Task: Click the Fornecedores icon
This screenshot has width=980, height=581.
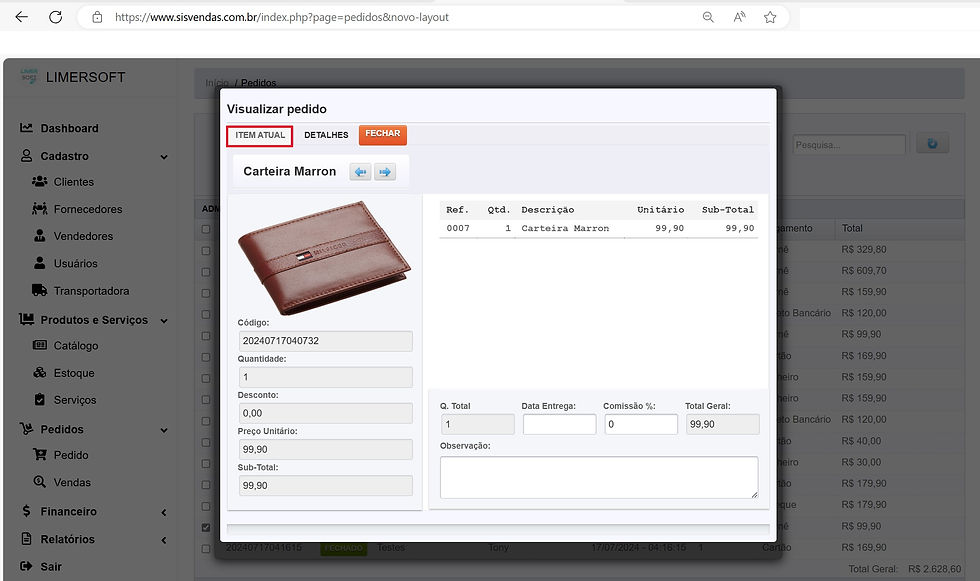Action: [39, 209]
